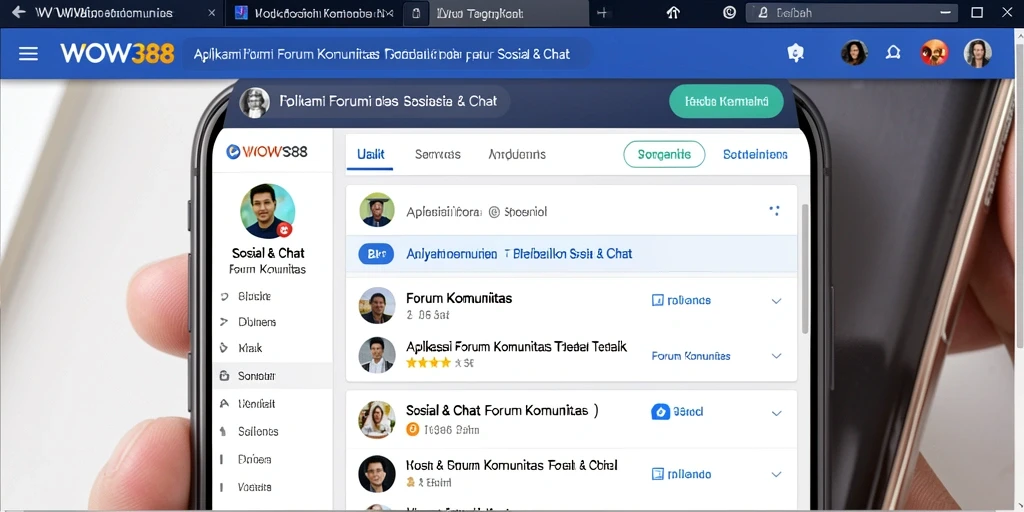Open notifications bell in the blue header
The width and height of the screenshot is (1024, 512).
pos(893,53)
